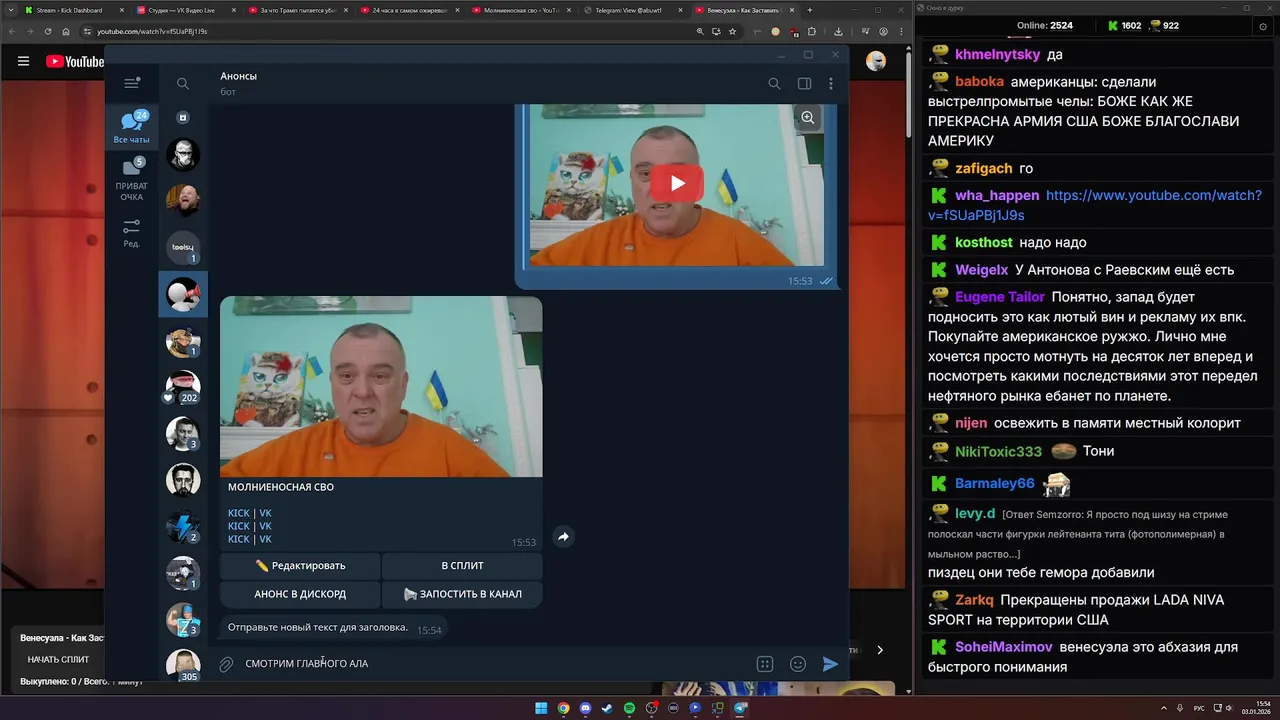Screen dimensions: 1280x720
Task: Focus the Telegram message input field
Action: tap(495, 664)
